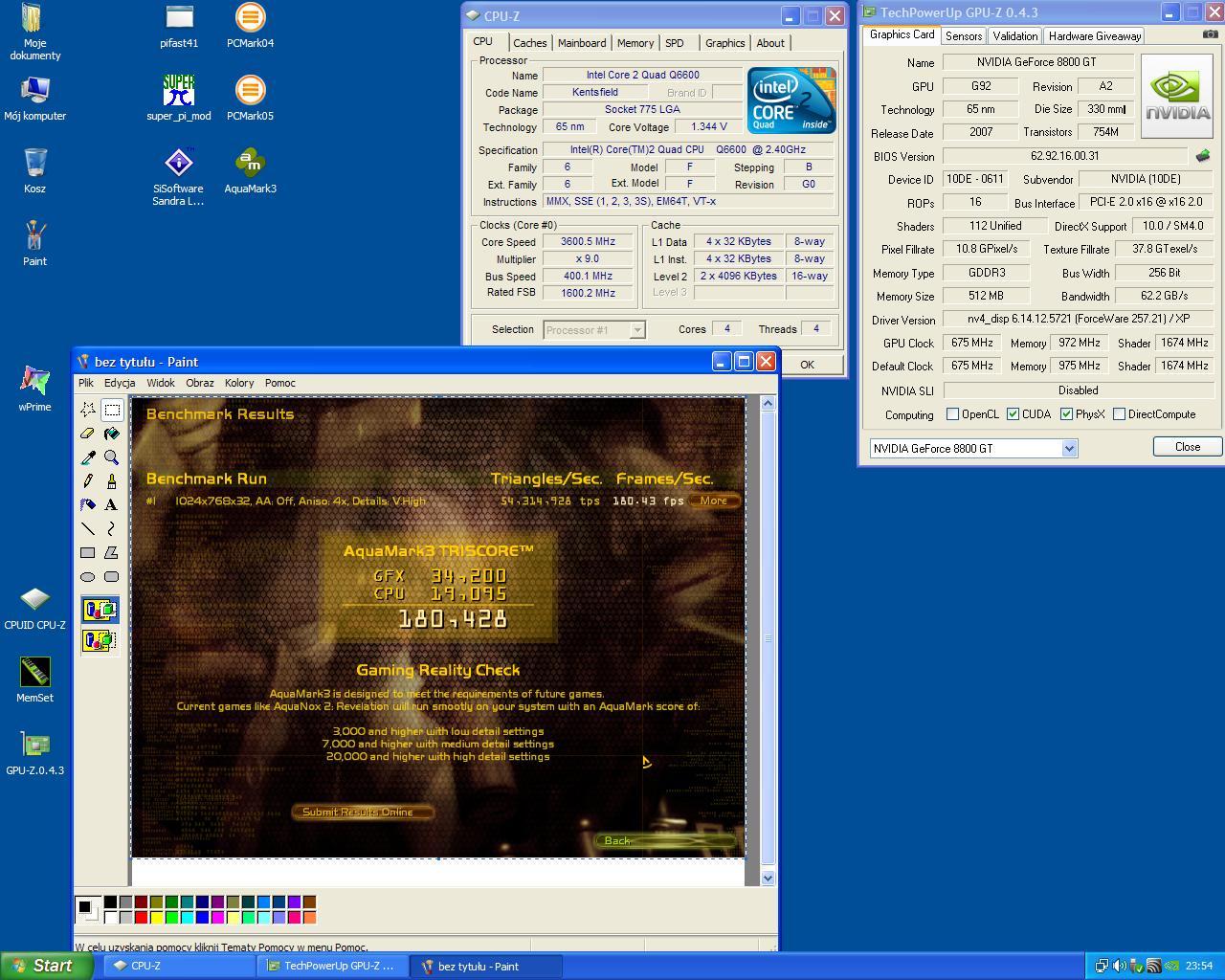Choose the Eraser tool in Paint
This screenshot has width=1225, height=980.
[x=88, y=434]
